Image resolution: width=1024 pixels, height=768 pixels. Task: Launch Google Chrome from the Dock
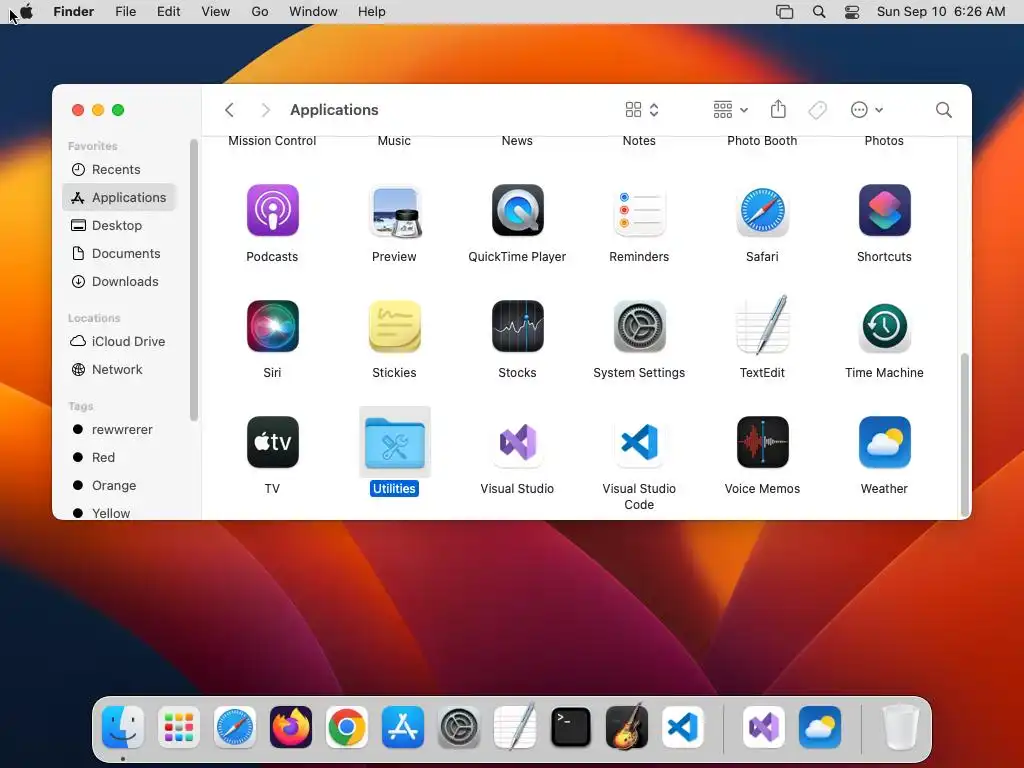click(347, 727)
